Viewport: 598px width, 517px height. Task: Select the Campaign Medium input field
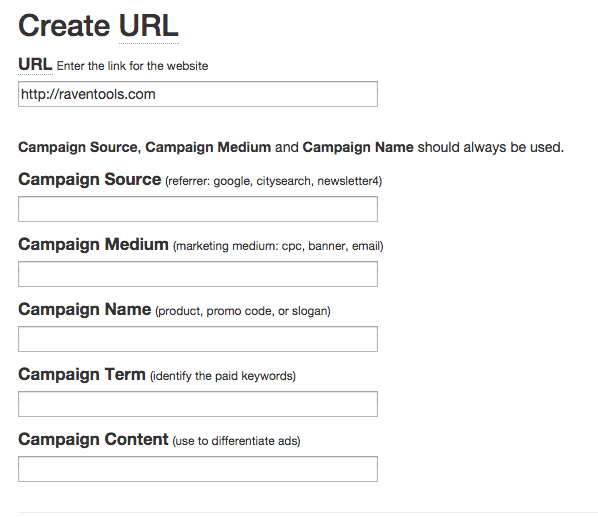[198, 274]
